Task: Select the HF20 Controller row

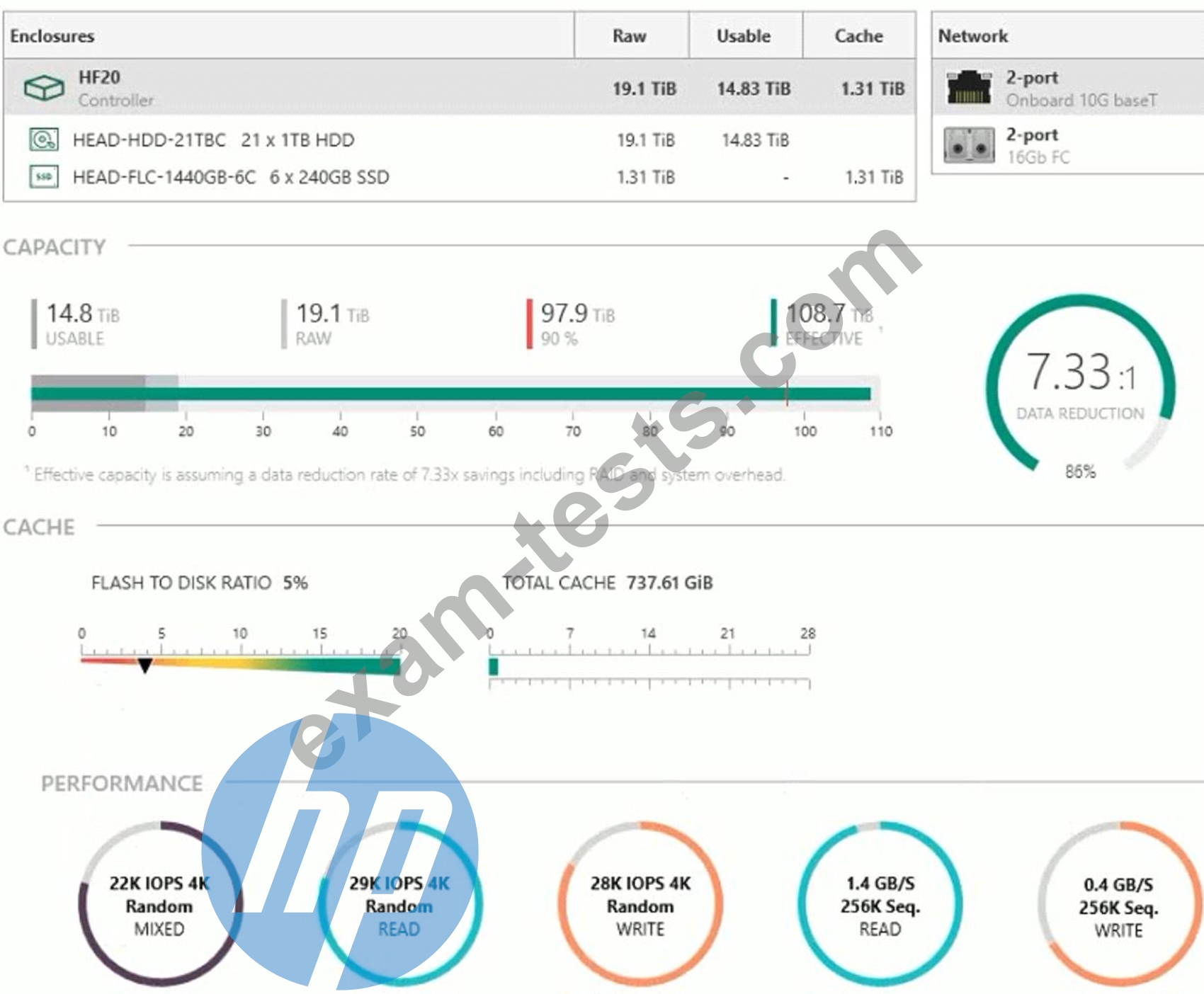Action: click(x=460, y=88)
